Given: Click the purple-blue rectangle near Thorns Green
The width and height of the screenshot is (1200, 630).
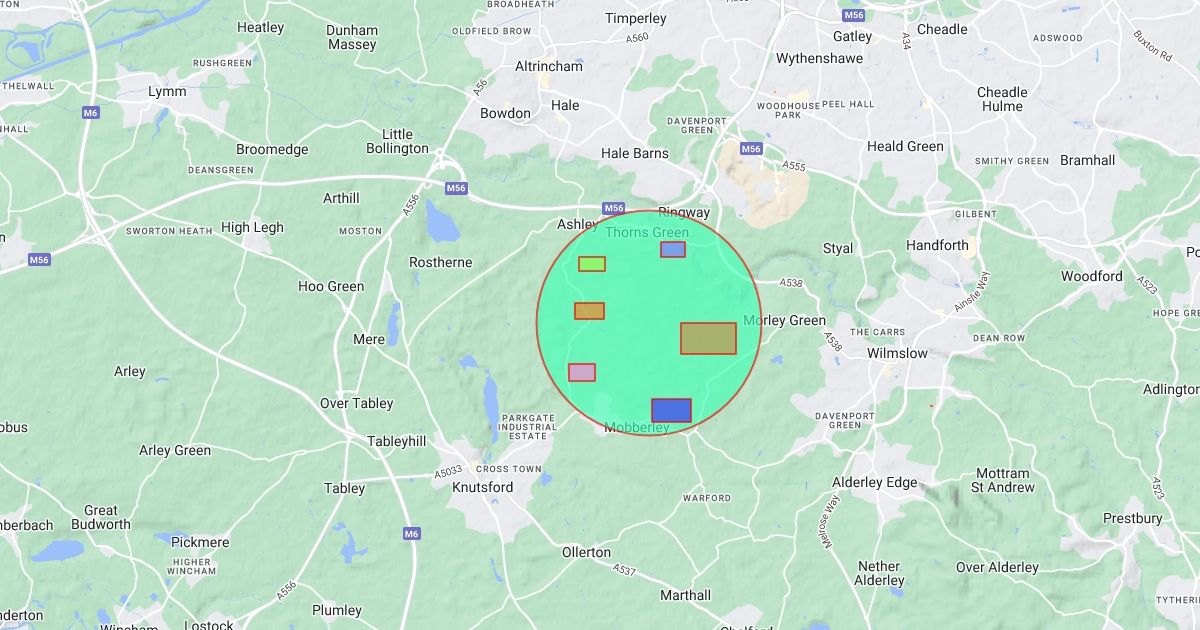Looking at the screenshot, I should 673,249.
